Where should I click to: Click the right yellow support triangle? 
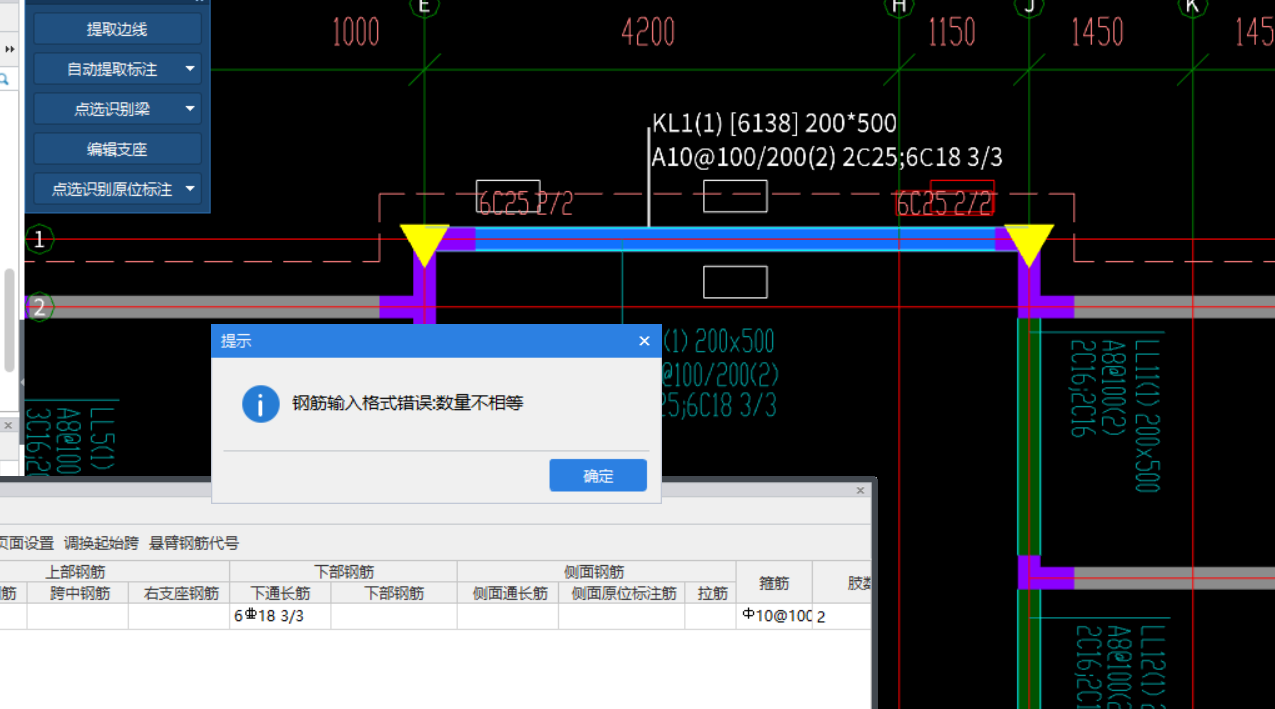coord(1029,243)
